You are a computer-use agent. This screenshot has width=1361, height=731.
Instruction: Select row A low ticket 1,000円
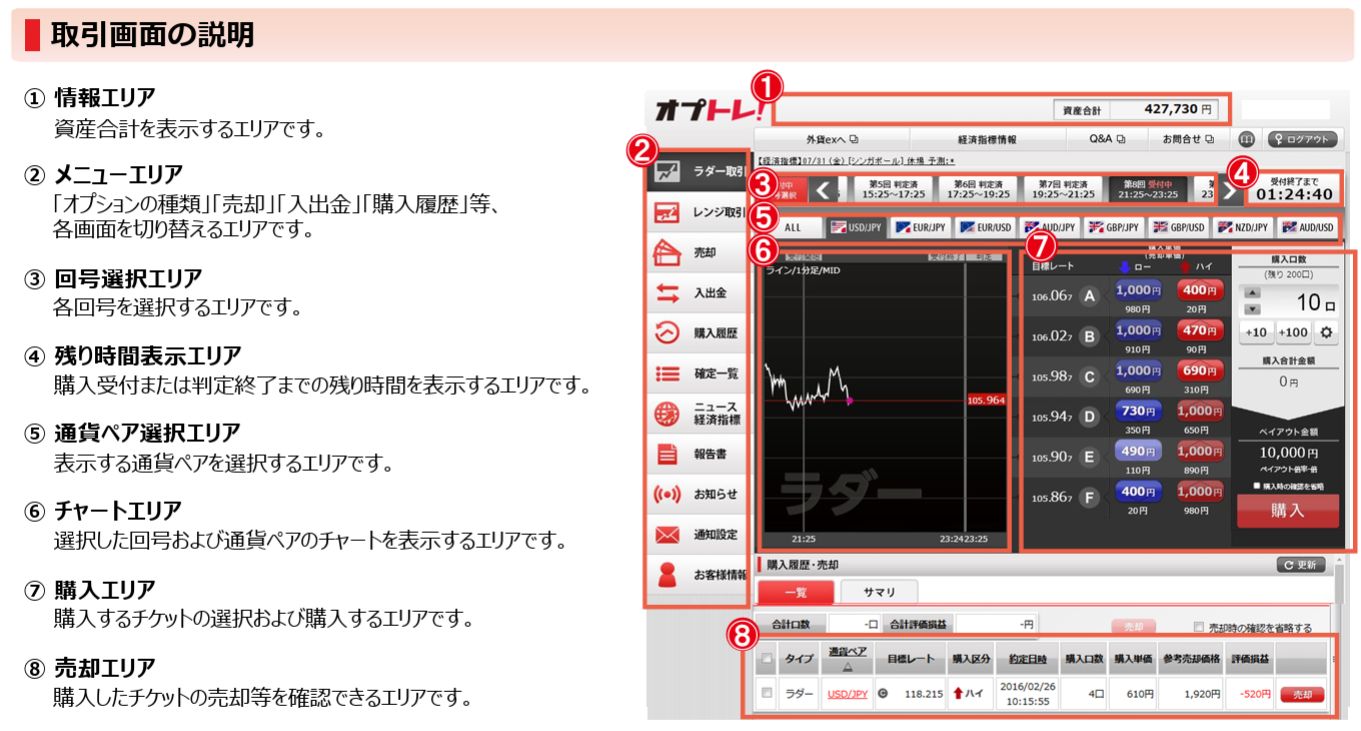tap(1136, 290)
